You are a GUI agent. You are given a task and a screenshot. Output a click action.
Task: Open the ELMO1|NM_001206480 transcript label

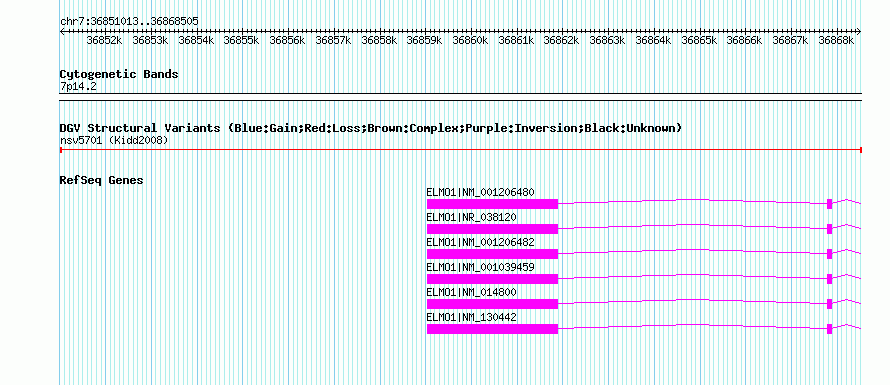(480, 192)
